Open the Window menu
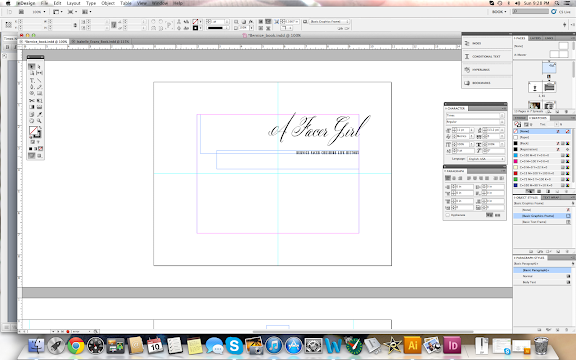 pyautogui.click(x=159, y=3)
